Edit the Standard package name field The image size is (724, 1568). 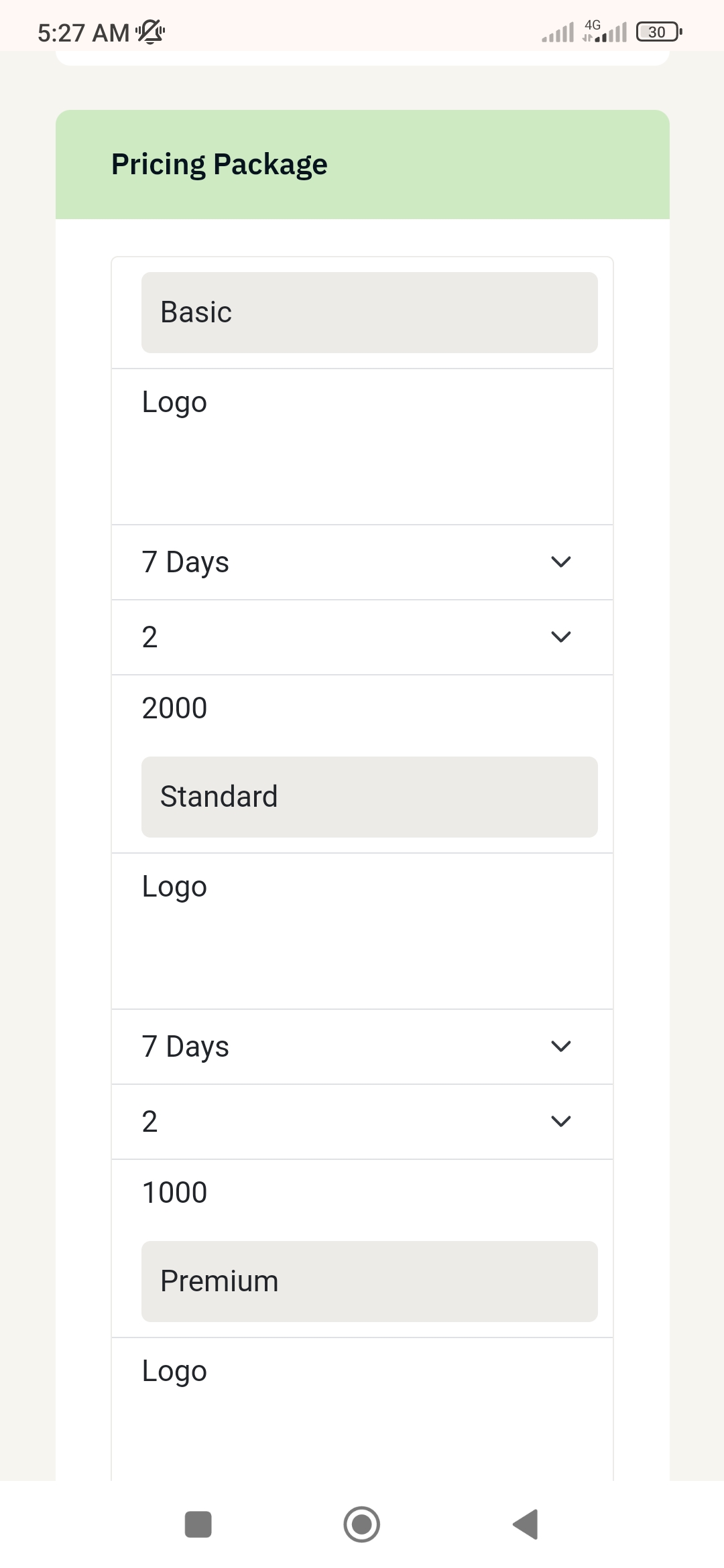369,797
